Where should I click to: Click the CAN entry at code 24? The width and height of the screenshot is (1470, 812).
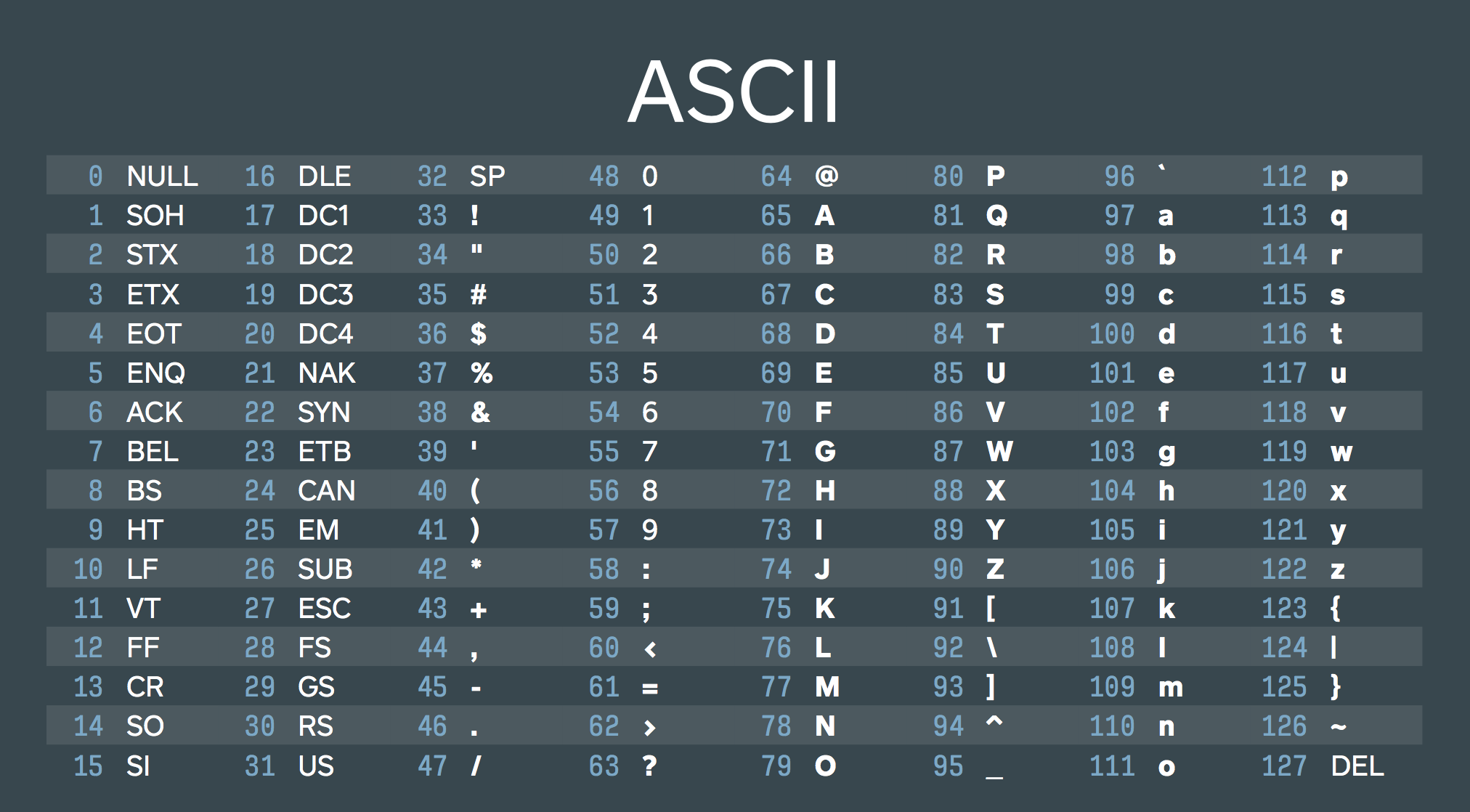(x=327, y=490)
